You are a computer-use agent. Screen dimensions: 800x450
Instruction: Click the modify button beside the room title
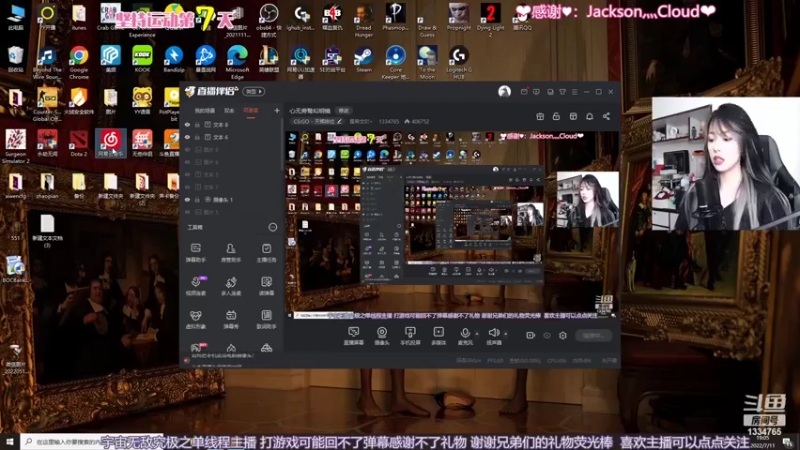(x=344, y=111)
